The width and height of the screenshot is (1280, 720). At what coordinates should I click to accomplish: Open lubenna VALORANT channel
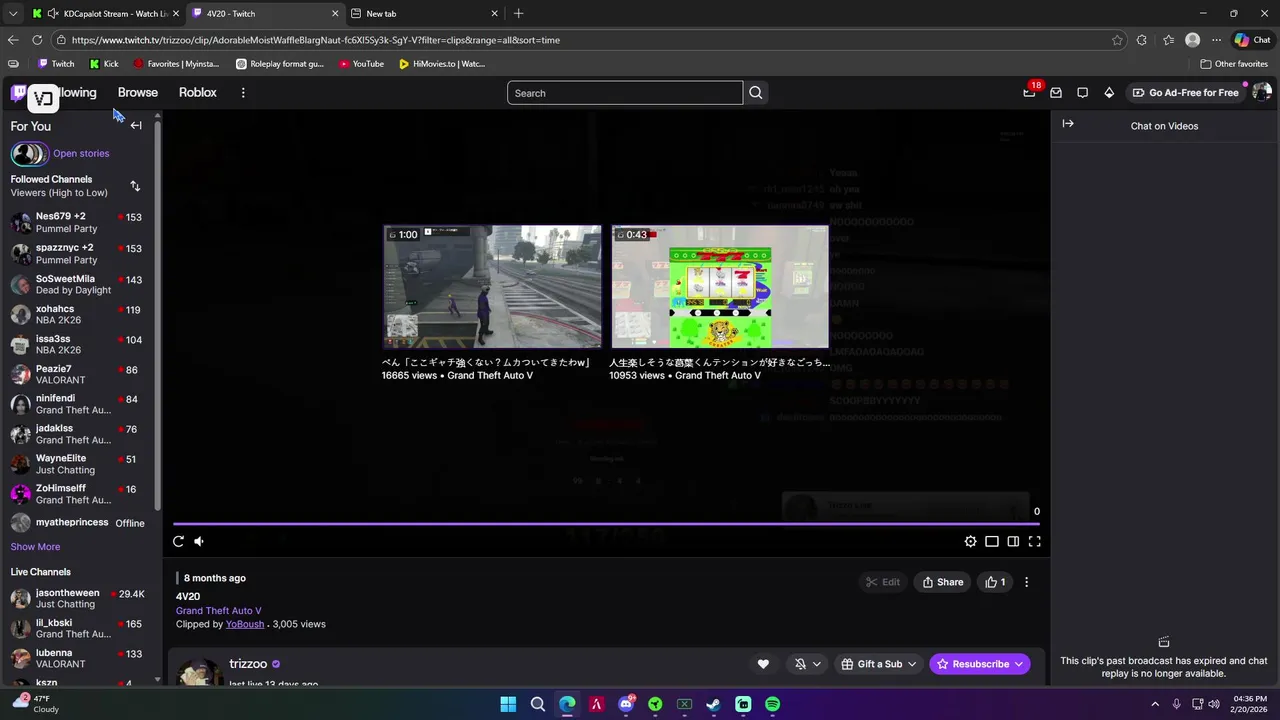tap(78, 658)
